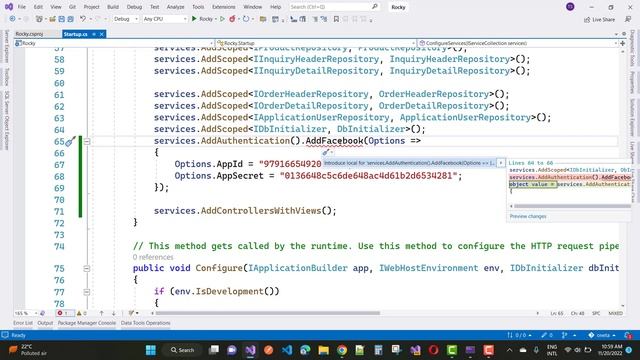640x360 pixels.
Task: Click the Windows Start button
Action: [x=151, y=350]
